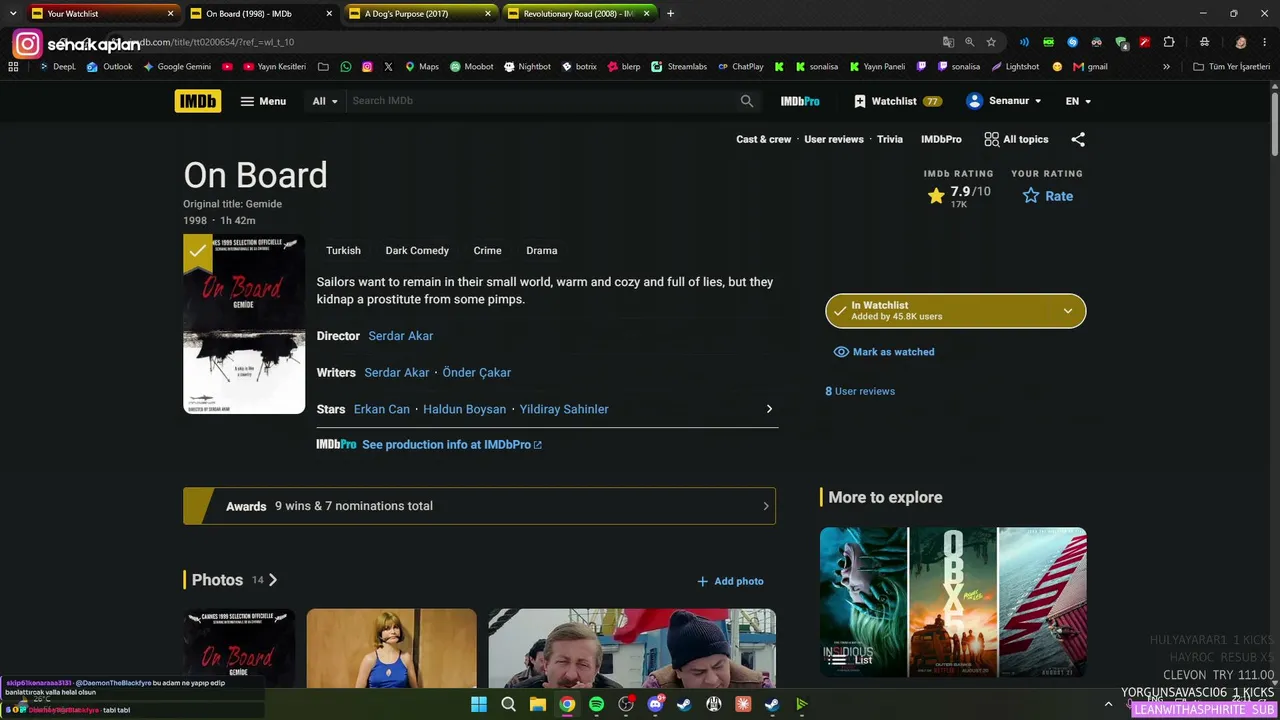Go to Cast & crew
Screen dimensions: 1280x720
[x=764, y=140]
